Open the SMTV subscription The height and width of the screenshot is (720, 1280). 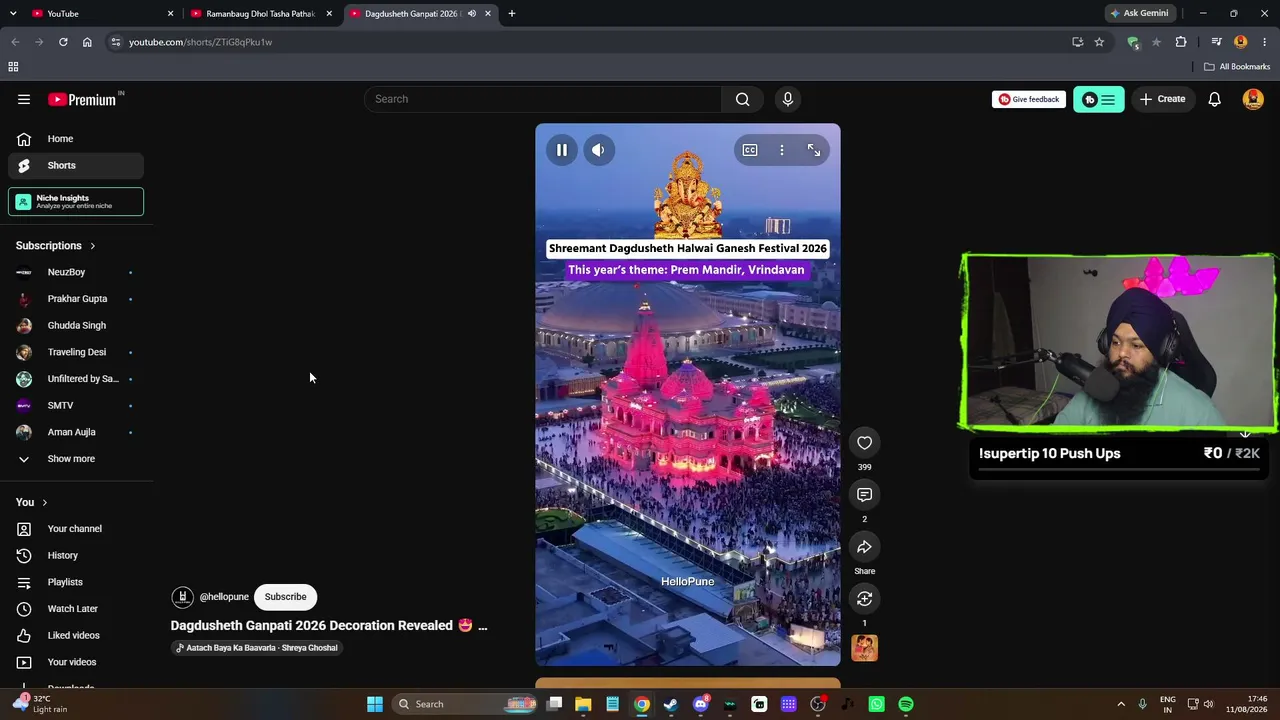point(76,405)
